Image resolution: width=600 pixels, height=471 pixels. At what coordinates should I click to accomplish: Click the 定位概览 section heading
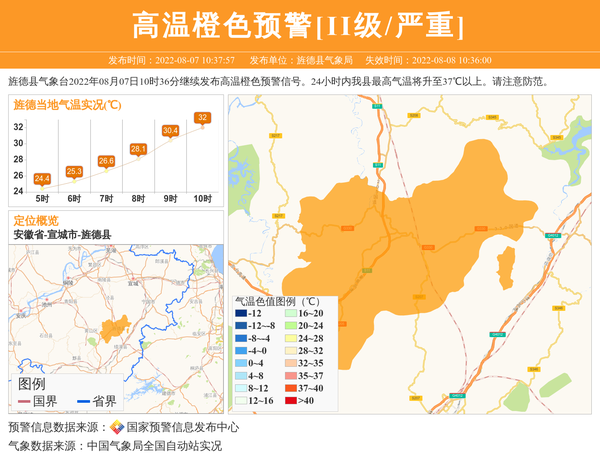(x=35, y=221)
